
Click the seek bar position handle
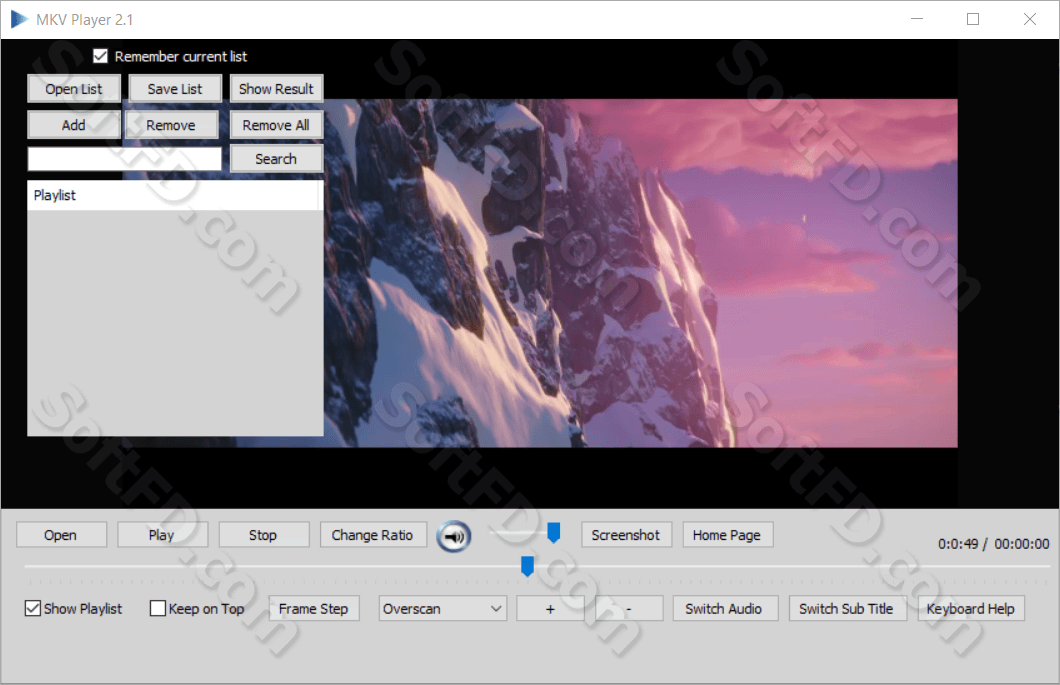(527, 567)
